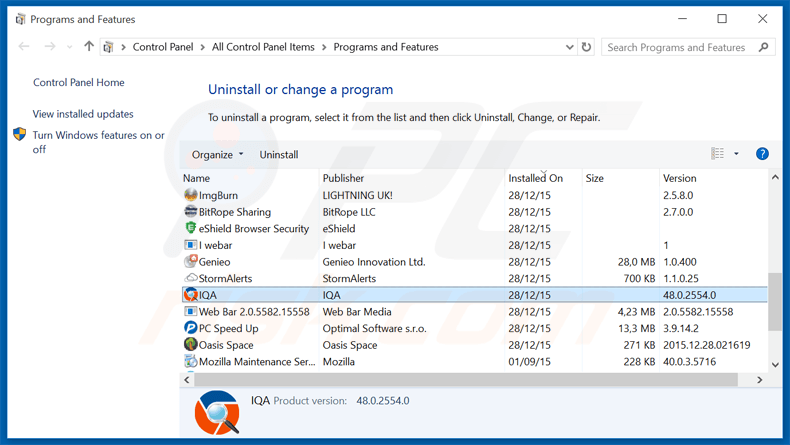Image resolution: width=790 pixels, height=445 pixels.
Task: Open the address bar history dropdown
Action: pyautogui.click(x=569, y=47)
